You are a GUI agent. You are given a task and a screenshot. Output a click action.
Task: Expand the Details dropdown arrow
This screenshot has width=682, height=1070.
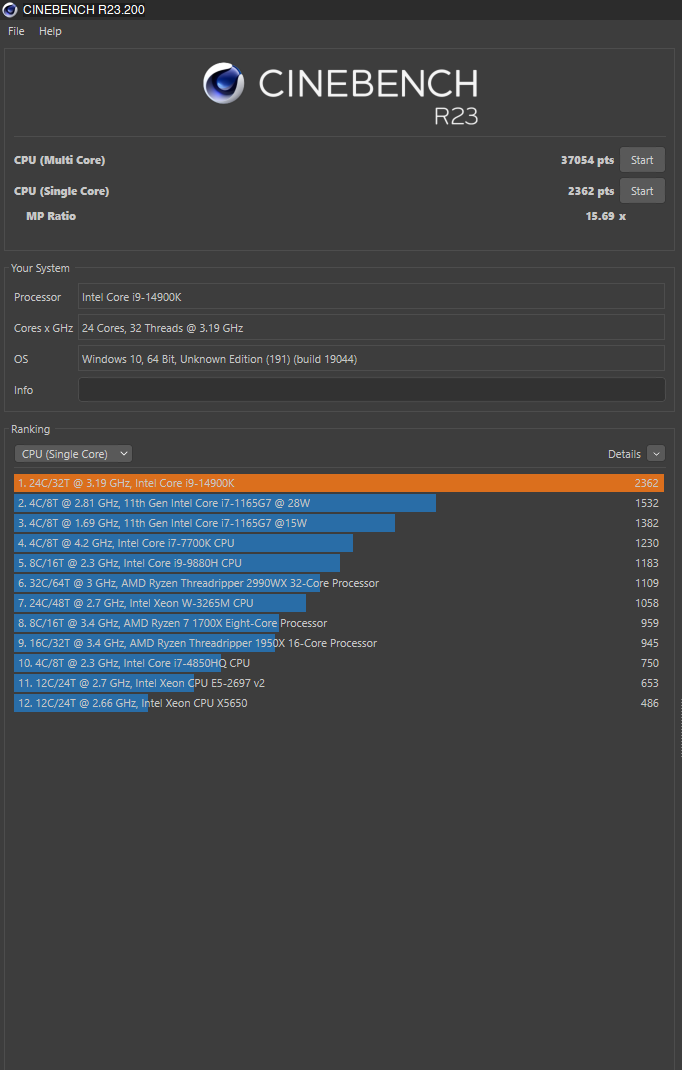click(655, 454)
